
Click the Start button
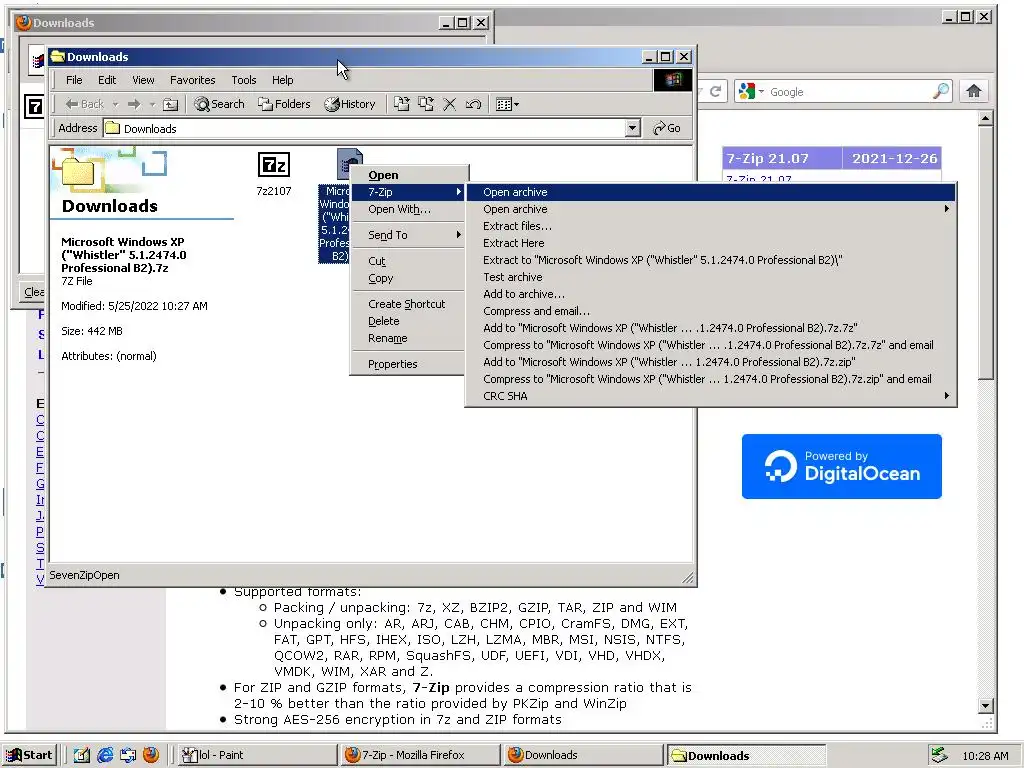29,755
